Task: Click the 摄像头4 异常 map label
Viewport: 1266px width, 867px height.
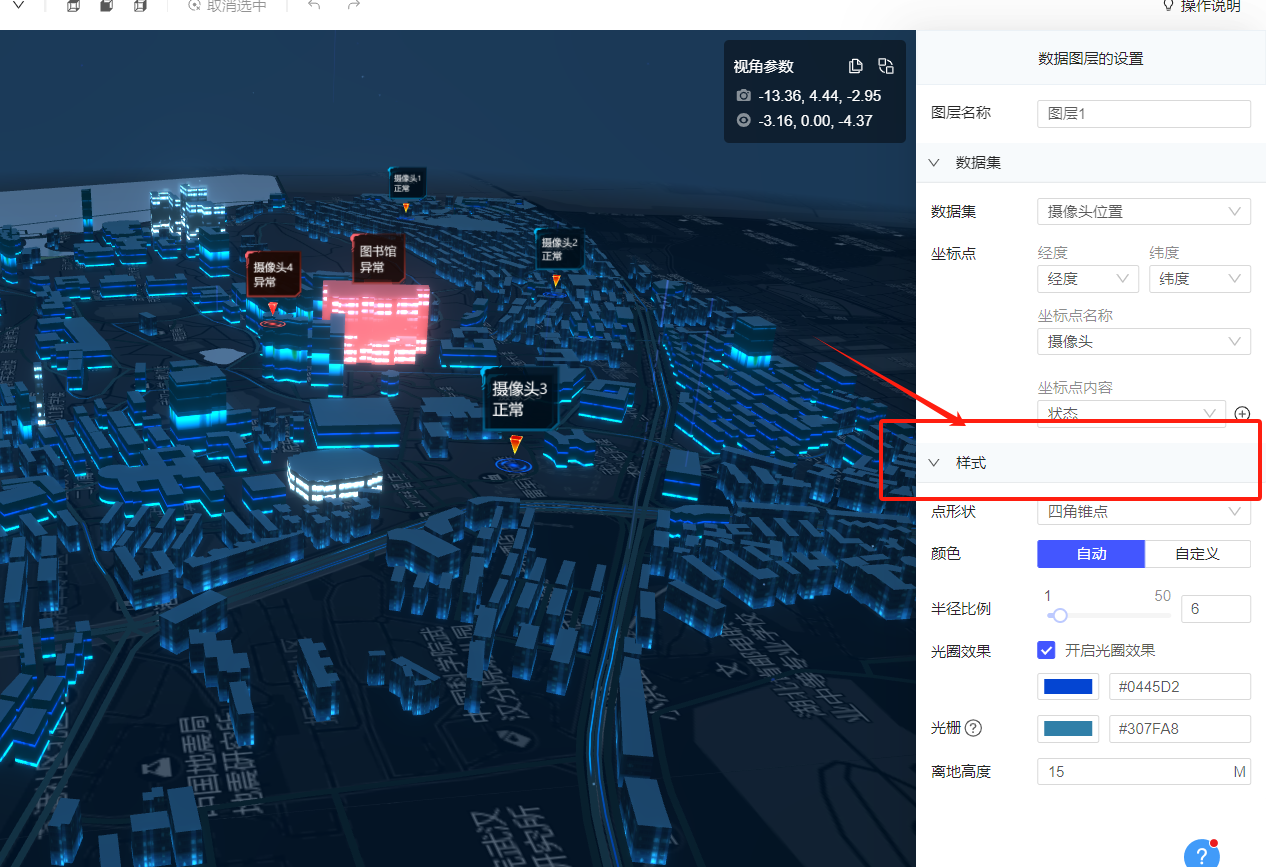Action: [273, 275]
